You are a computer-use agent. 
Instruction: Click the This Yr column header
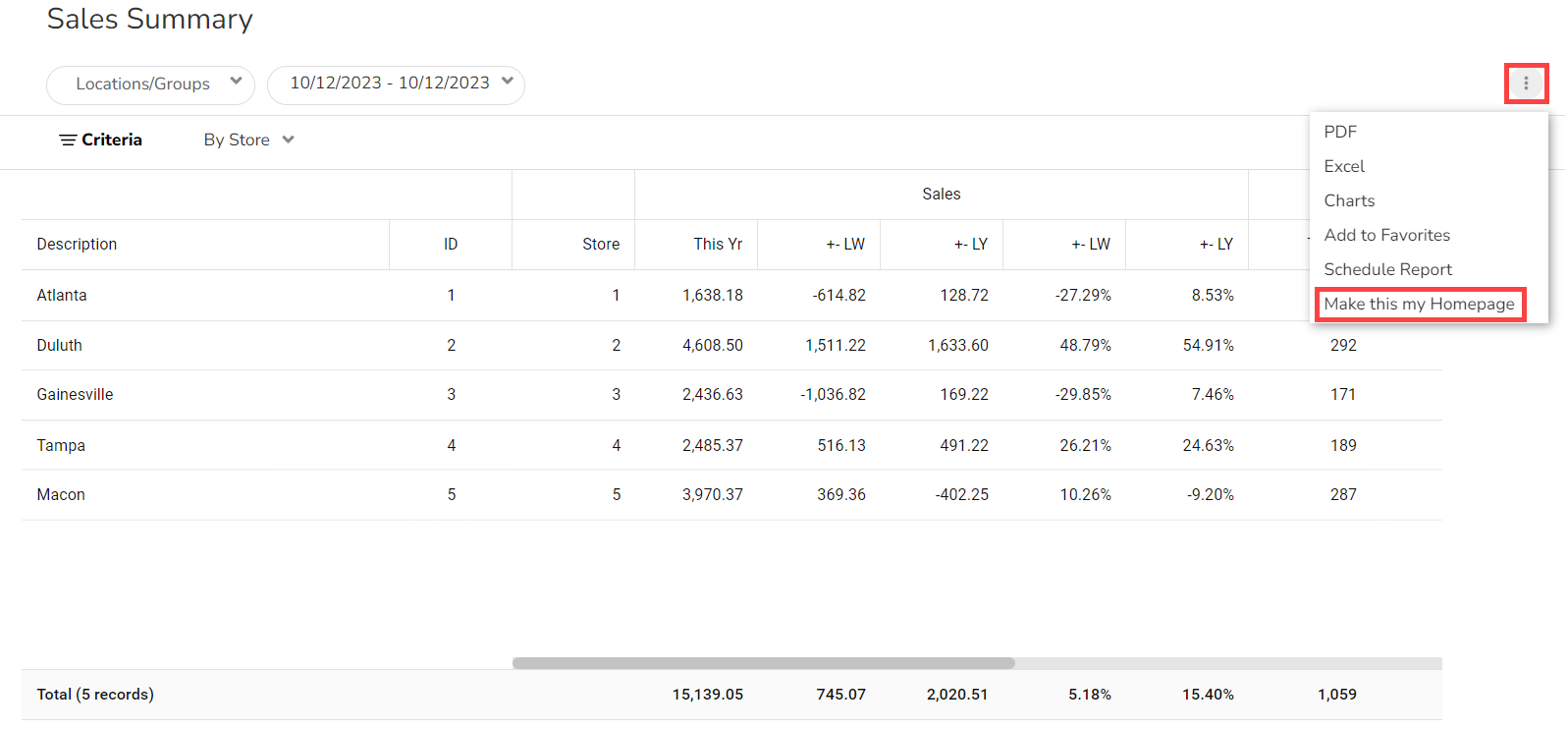[718, 245]
